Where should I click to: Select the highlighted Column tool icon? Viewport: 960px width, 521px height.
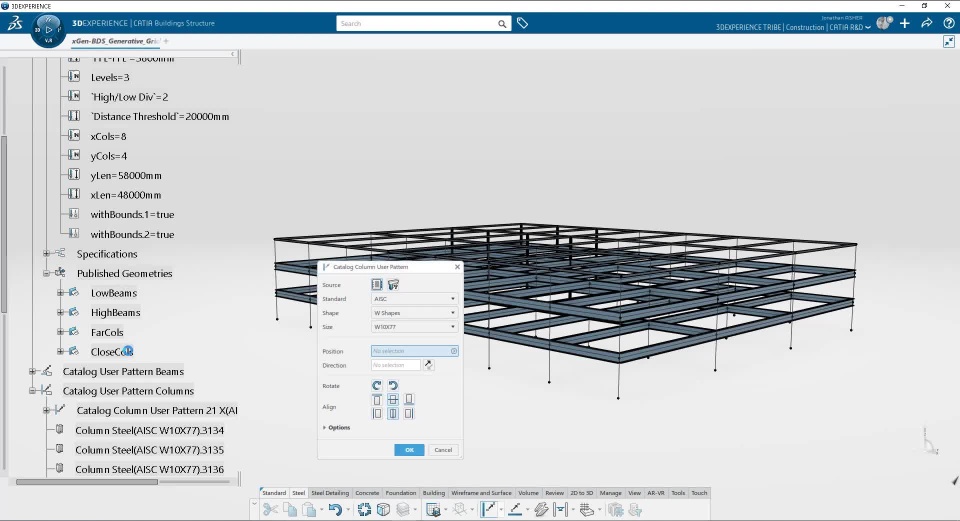[x=489, y=509]
